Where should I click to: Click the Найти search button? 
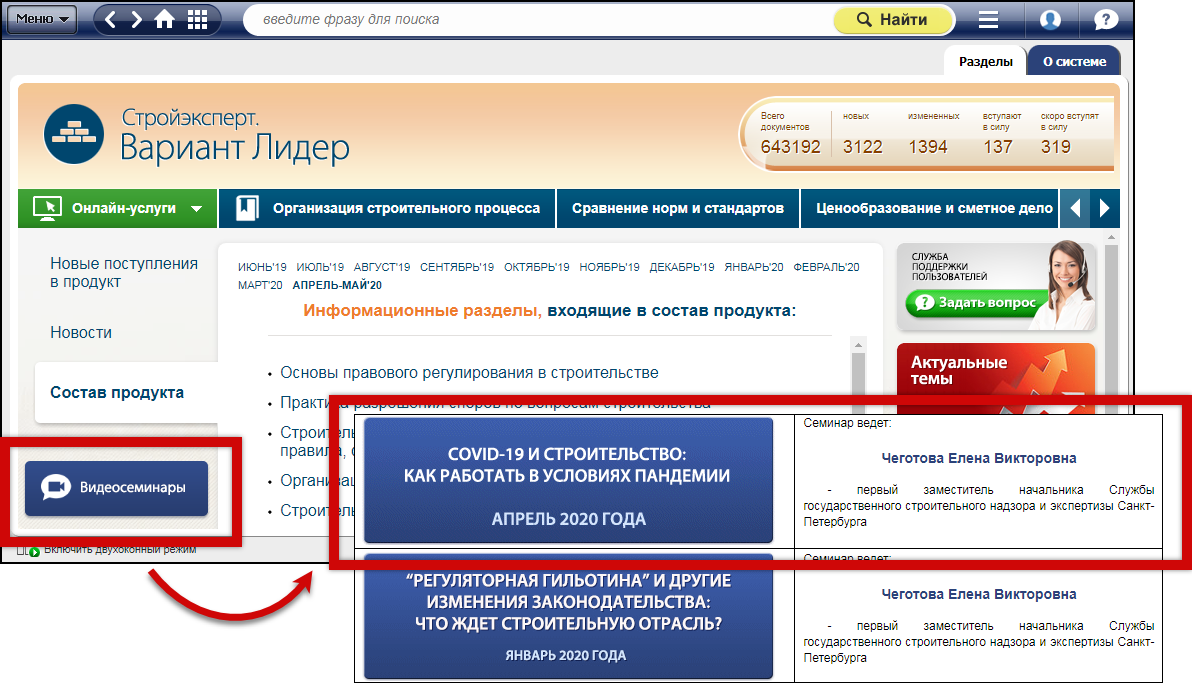pyautogui.click(x=892, y=20)
